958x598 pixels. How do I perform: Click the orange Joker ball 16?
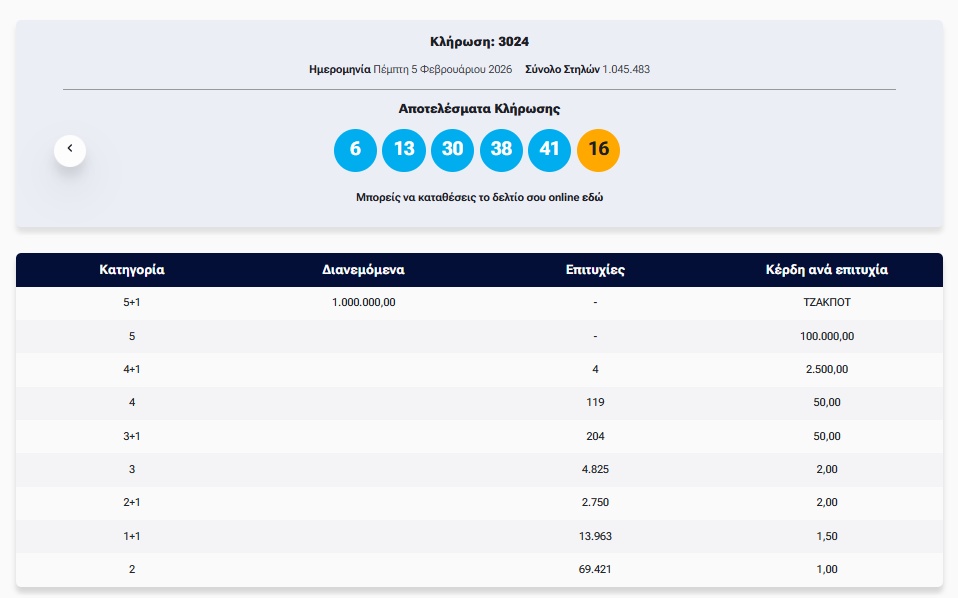[598, 149]
